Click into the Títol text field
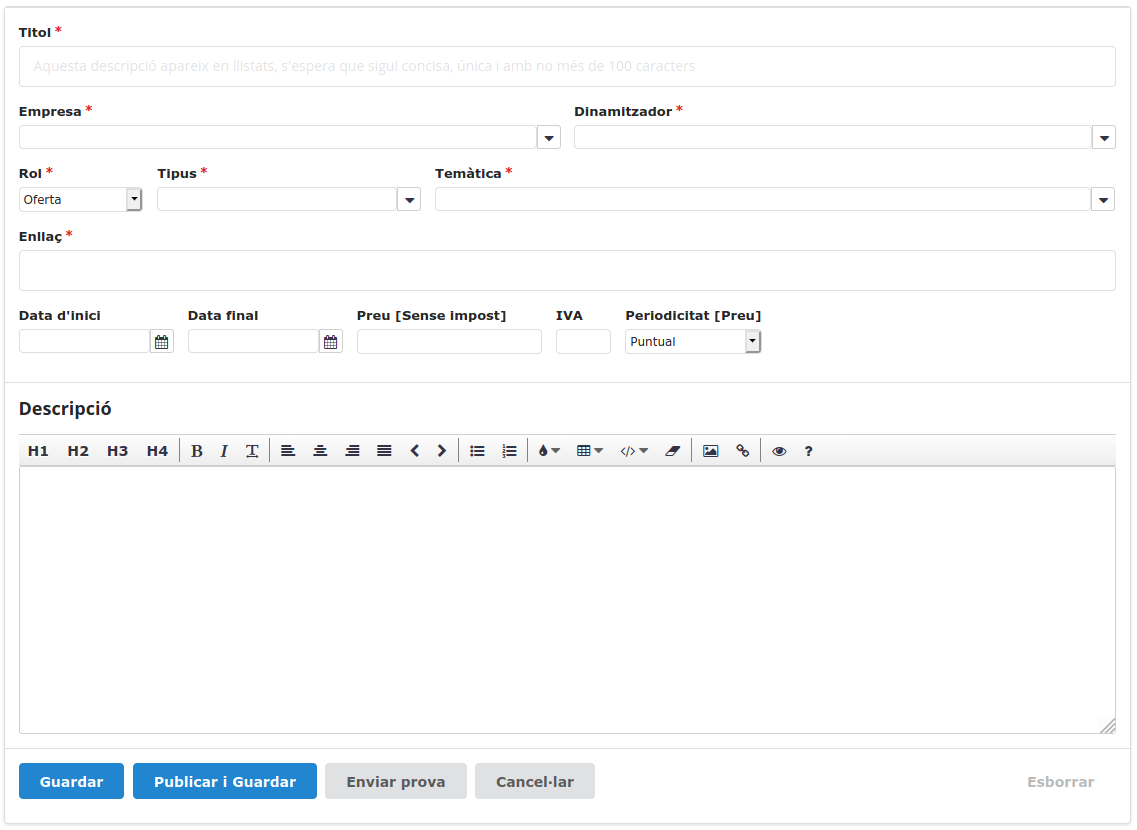This screenshot has height=830, width=1137. point(567,67)
